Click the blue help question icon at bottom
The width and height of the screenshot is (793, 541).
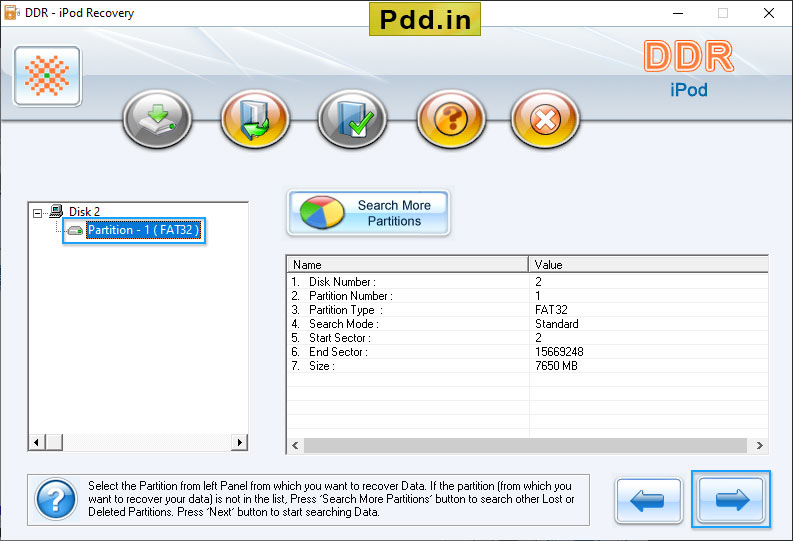pyautogui.click(x=56, y=500)
